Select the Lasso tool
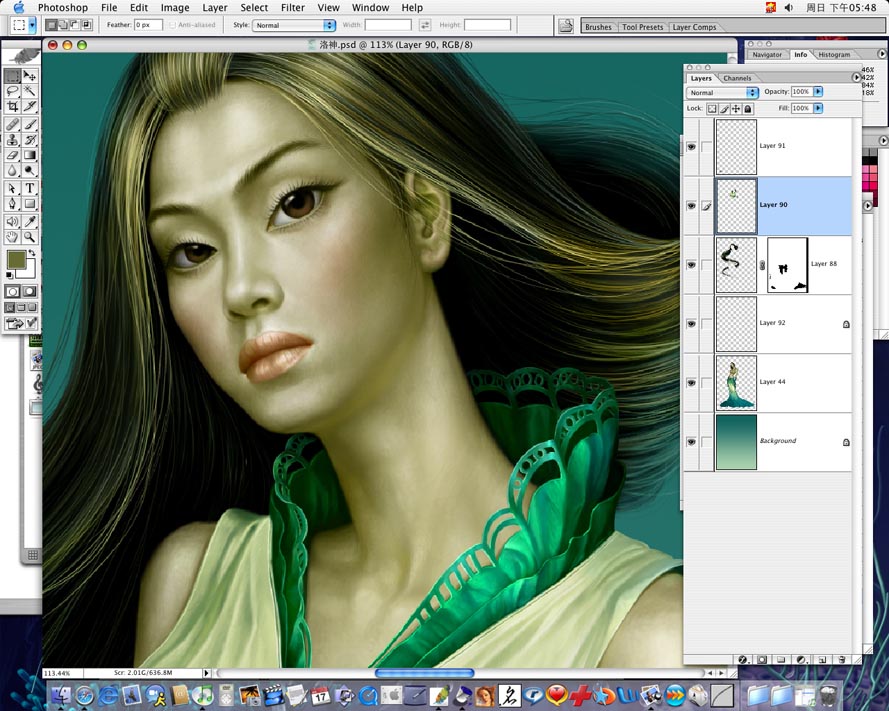Viewport: 889px width, 711px height. point(12,91)
